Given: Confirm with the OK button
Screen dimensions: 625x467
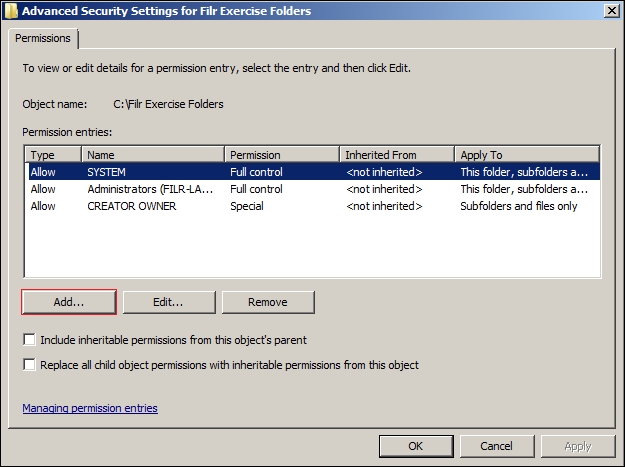Looking at the screenshot, I should [416, 446].
